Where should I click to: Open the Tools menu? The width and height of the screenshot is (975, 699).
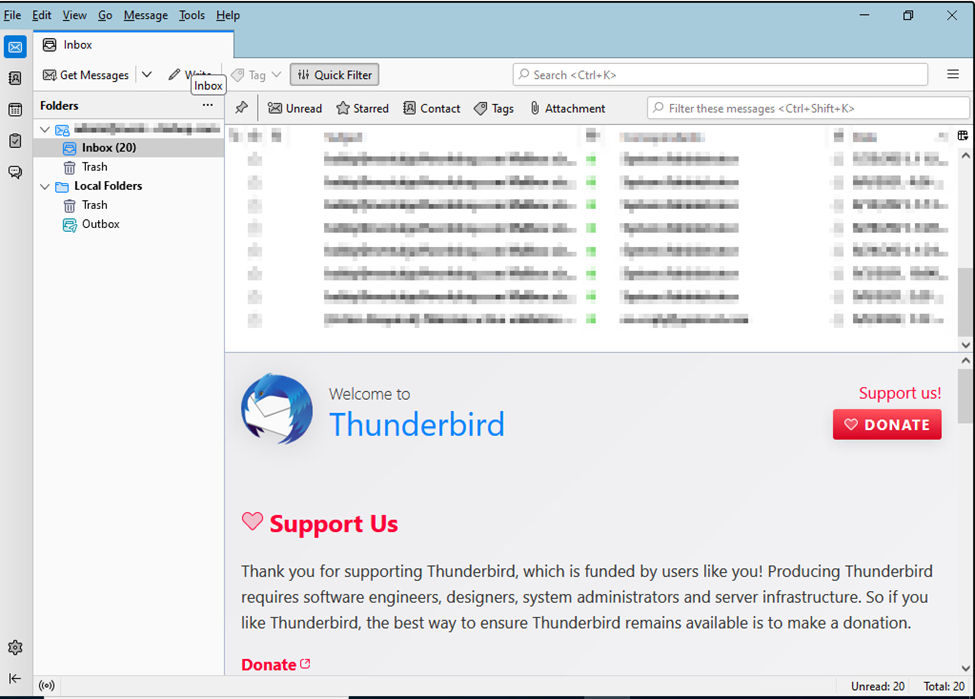192,15
